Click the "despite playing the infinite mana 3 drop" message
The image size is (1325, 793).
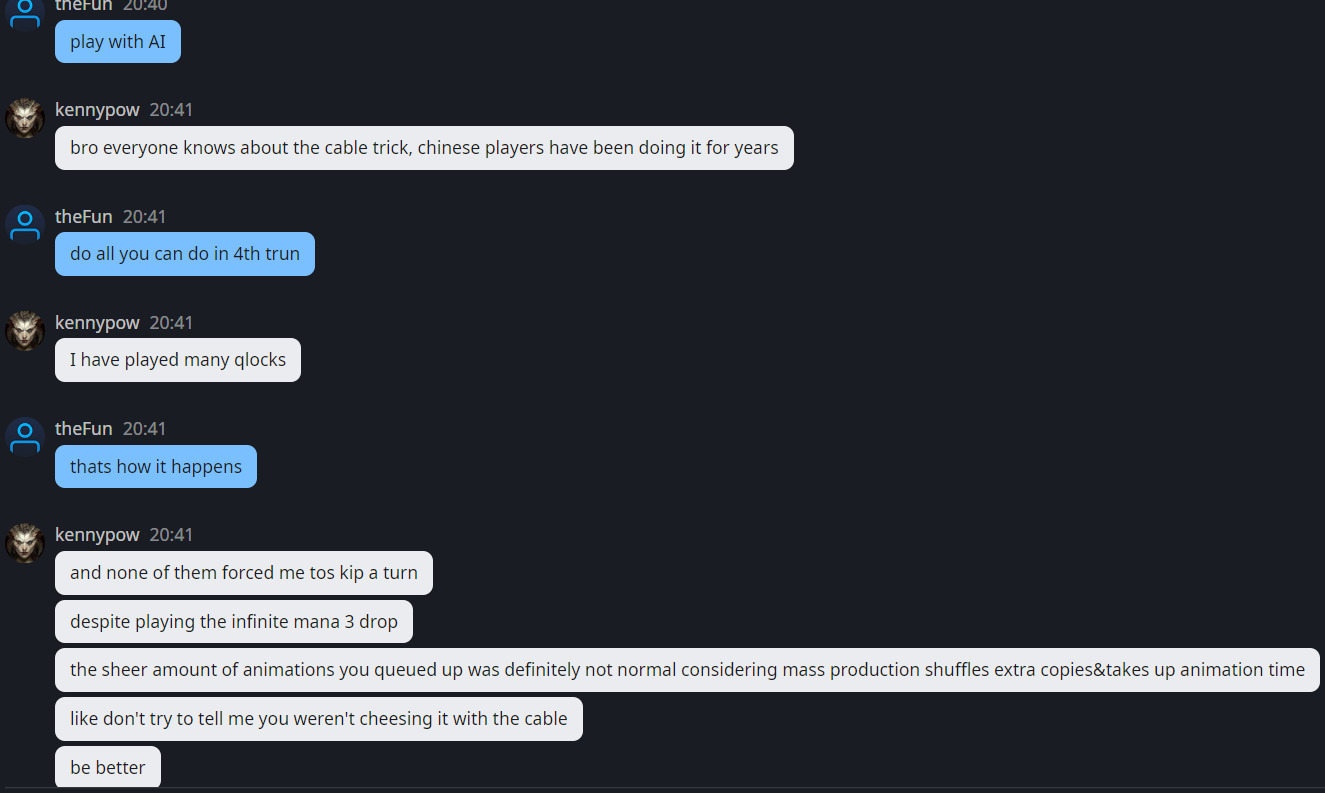(x=234, y=622)
